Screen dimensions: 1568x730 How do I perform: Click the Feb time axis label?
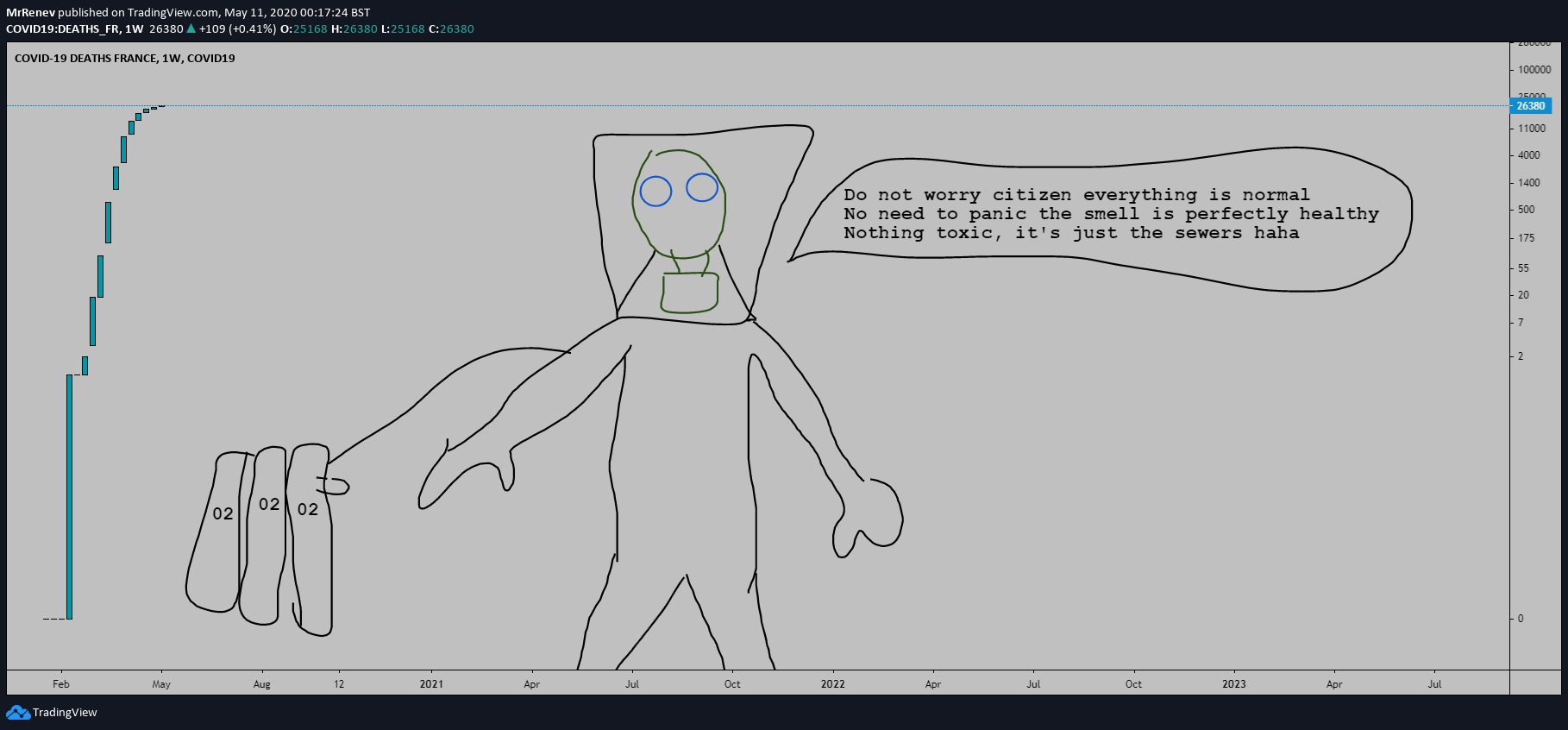pos(61,684)
